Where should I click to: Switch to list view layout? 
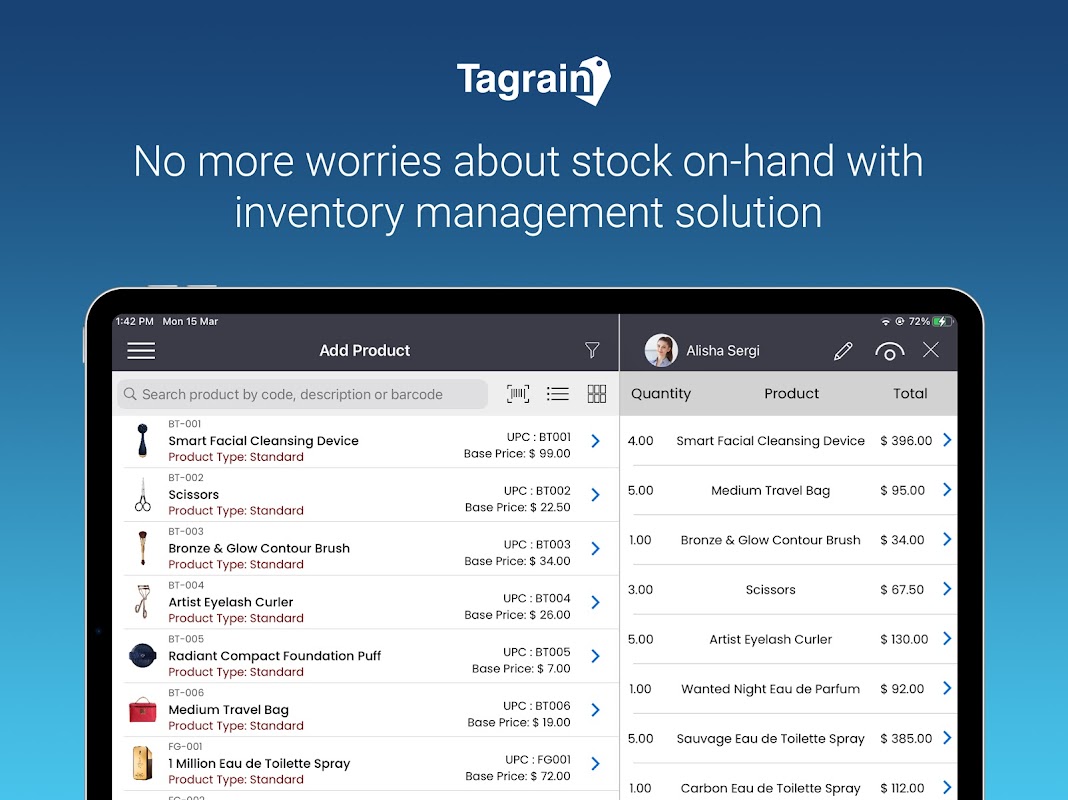point(558,394)
